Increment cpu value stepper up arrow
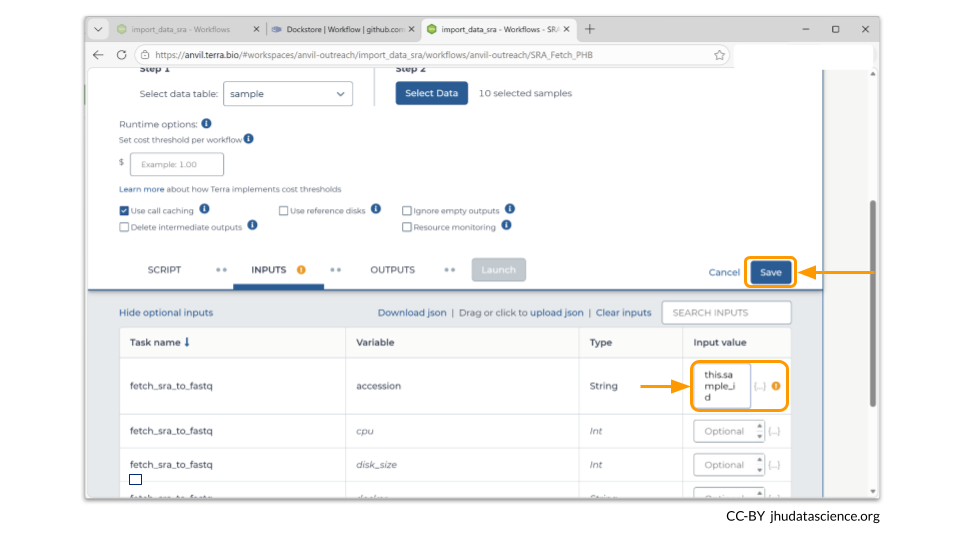The width and height of the screenshot is (960, 540). [759, 426]
